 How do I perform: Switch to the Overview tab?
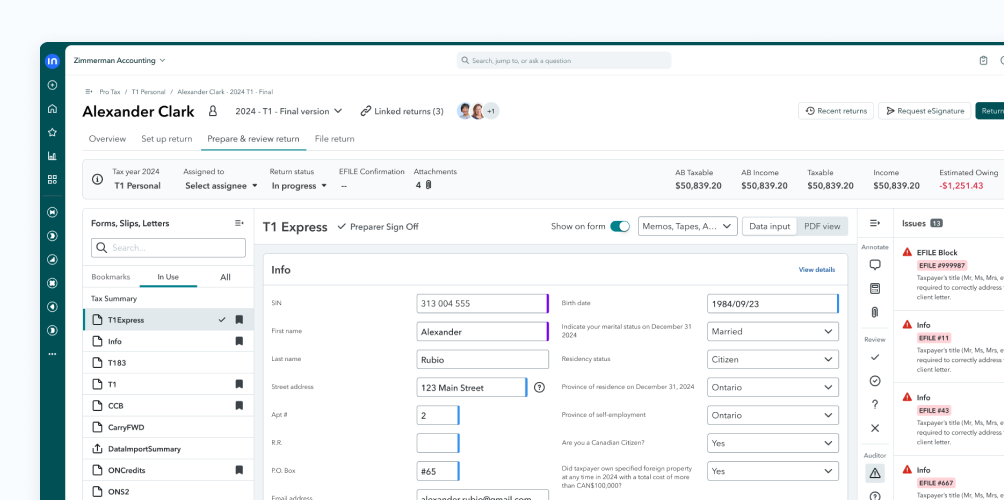pyautogui.click(x=107, y=139)
